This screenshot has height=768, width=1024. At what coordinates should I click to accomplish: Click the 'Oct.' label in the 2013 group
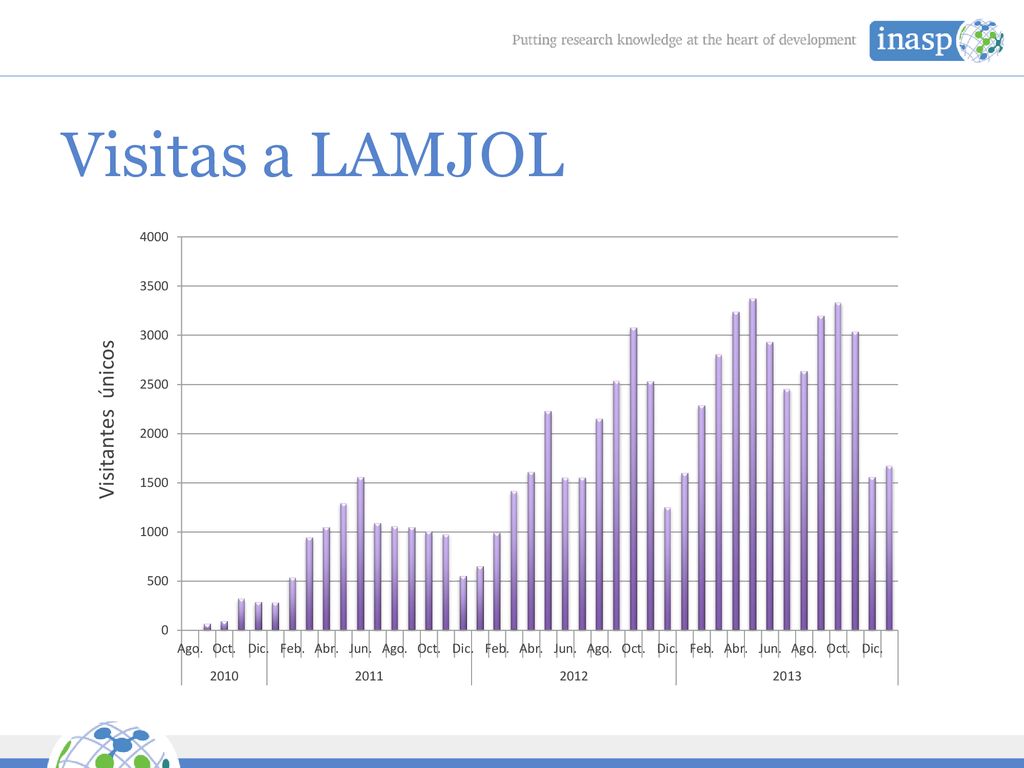point(838,649)
